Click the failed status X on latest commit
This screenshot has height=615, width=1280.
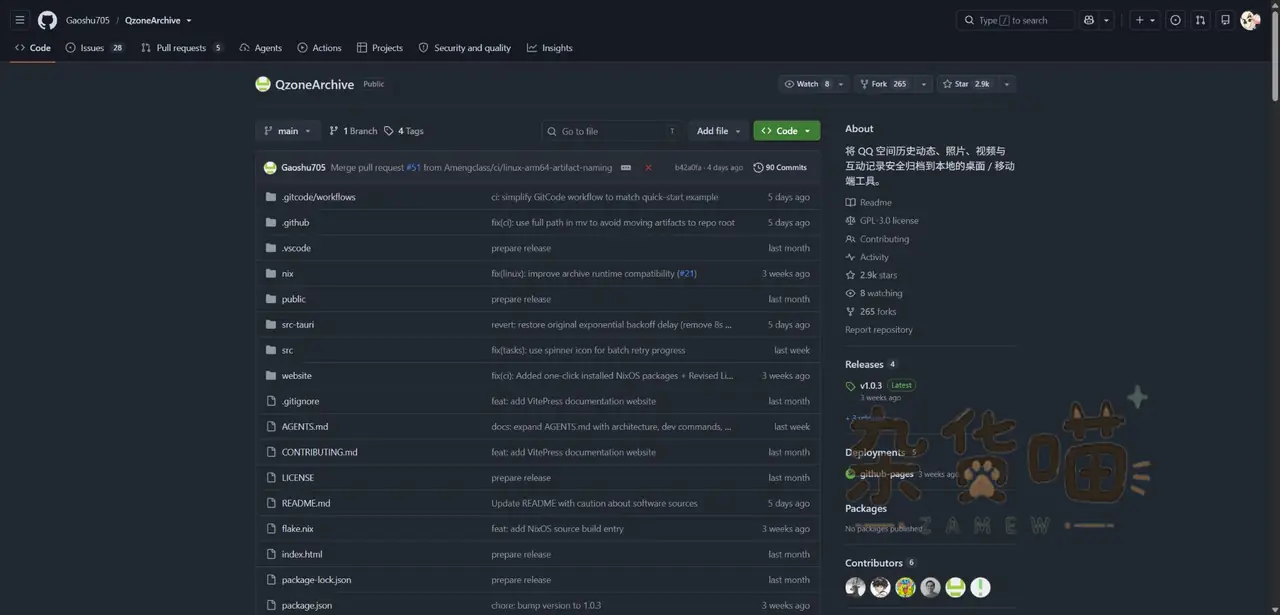[x=648, y=167]
